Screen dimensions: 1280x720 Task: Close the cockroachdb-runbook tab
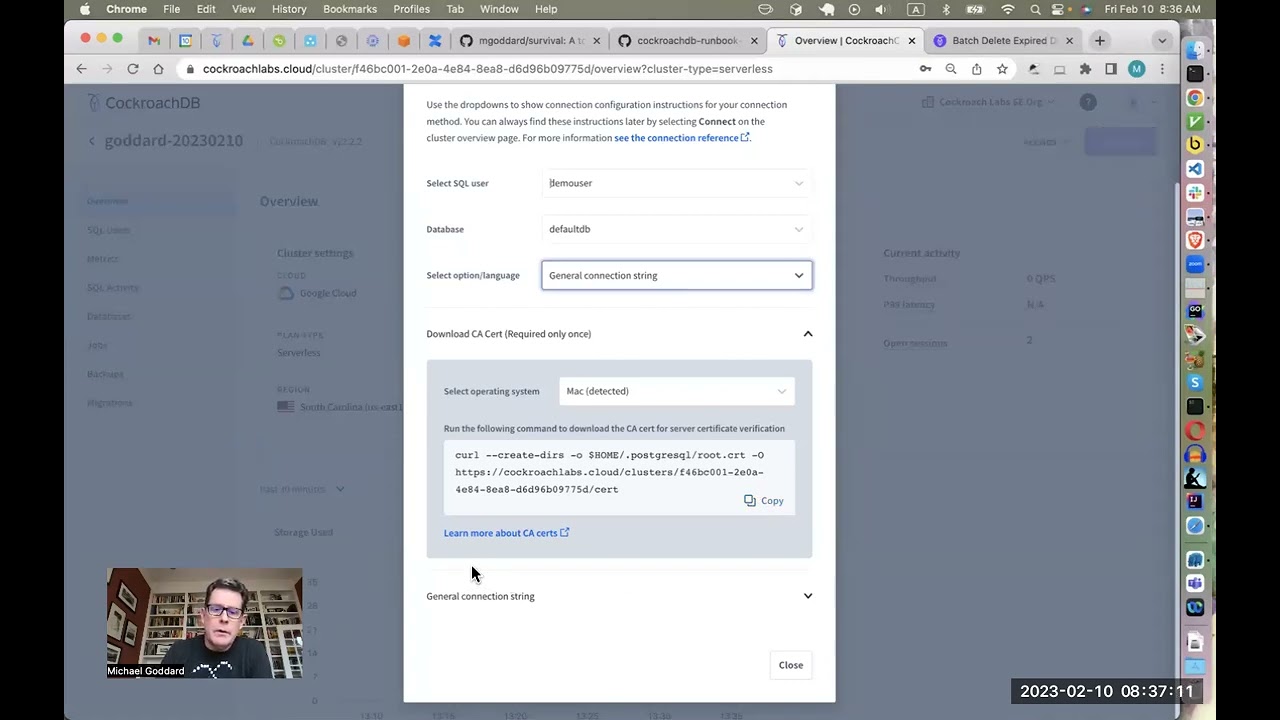[x=754, y=41]
